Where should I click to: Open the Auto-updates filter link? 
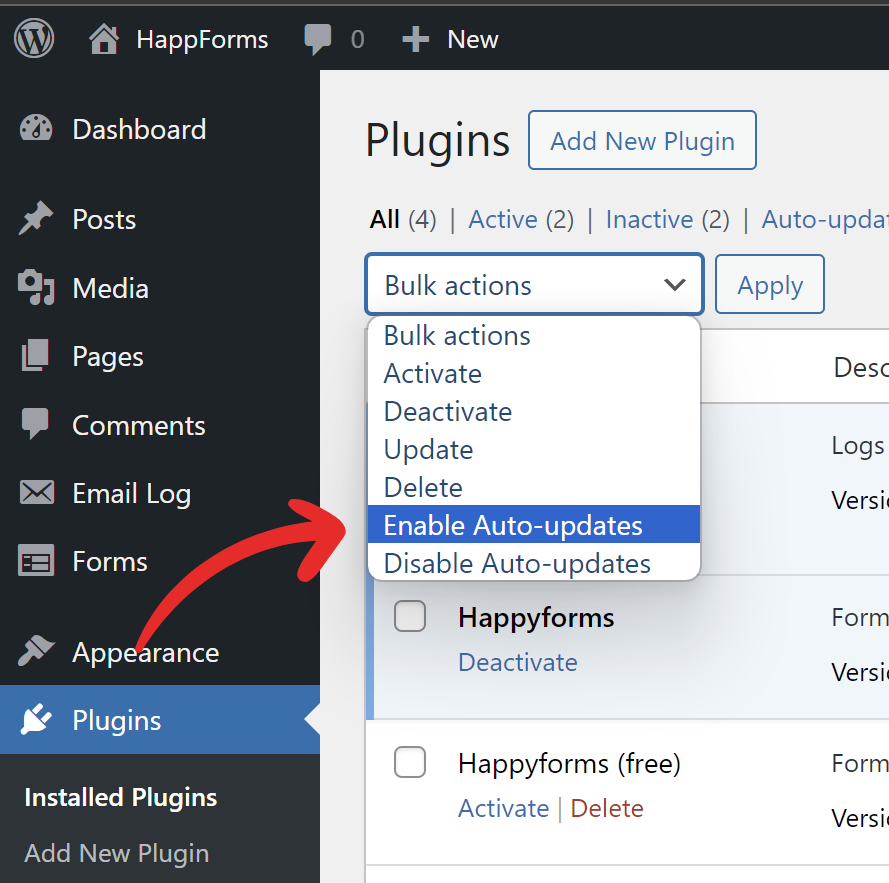(825, 219)
